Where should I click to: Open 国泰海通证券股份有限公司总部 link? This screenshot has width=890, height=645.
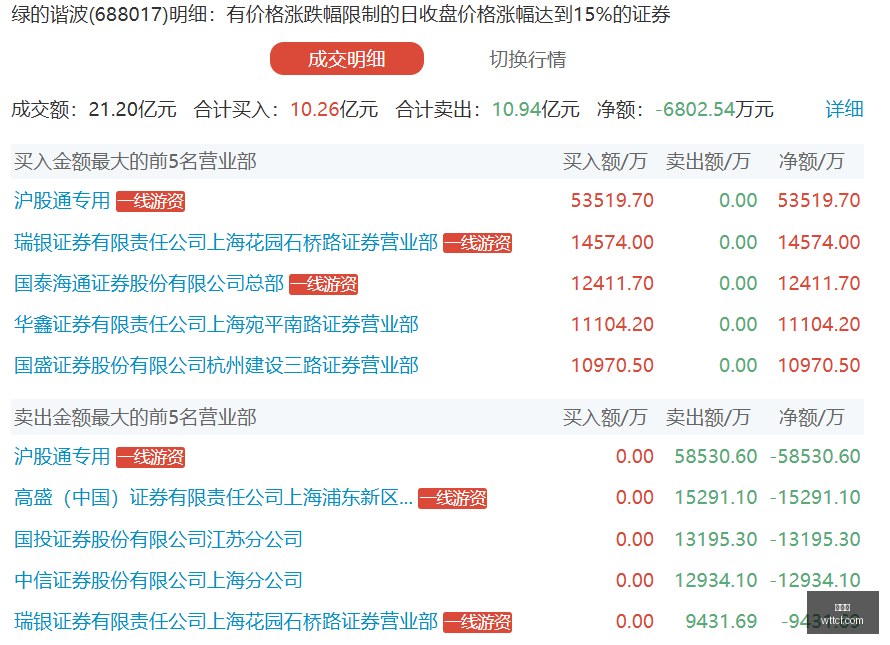149,283
